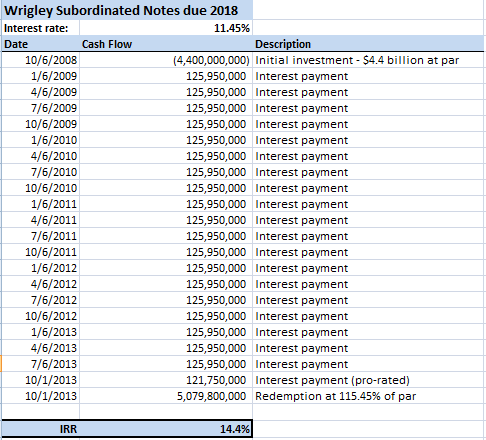Select the 14.4% IRR result cell
Screen dimensions: 486x440
point(166,429)
